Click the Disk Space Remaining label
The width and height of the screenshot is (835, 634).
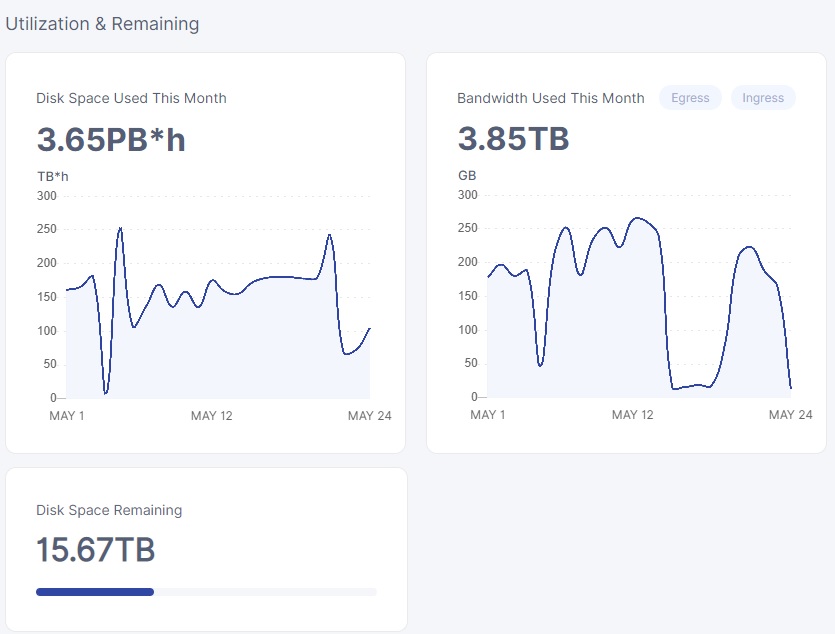pyautogui.click(x=109, y=510)
